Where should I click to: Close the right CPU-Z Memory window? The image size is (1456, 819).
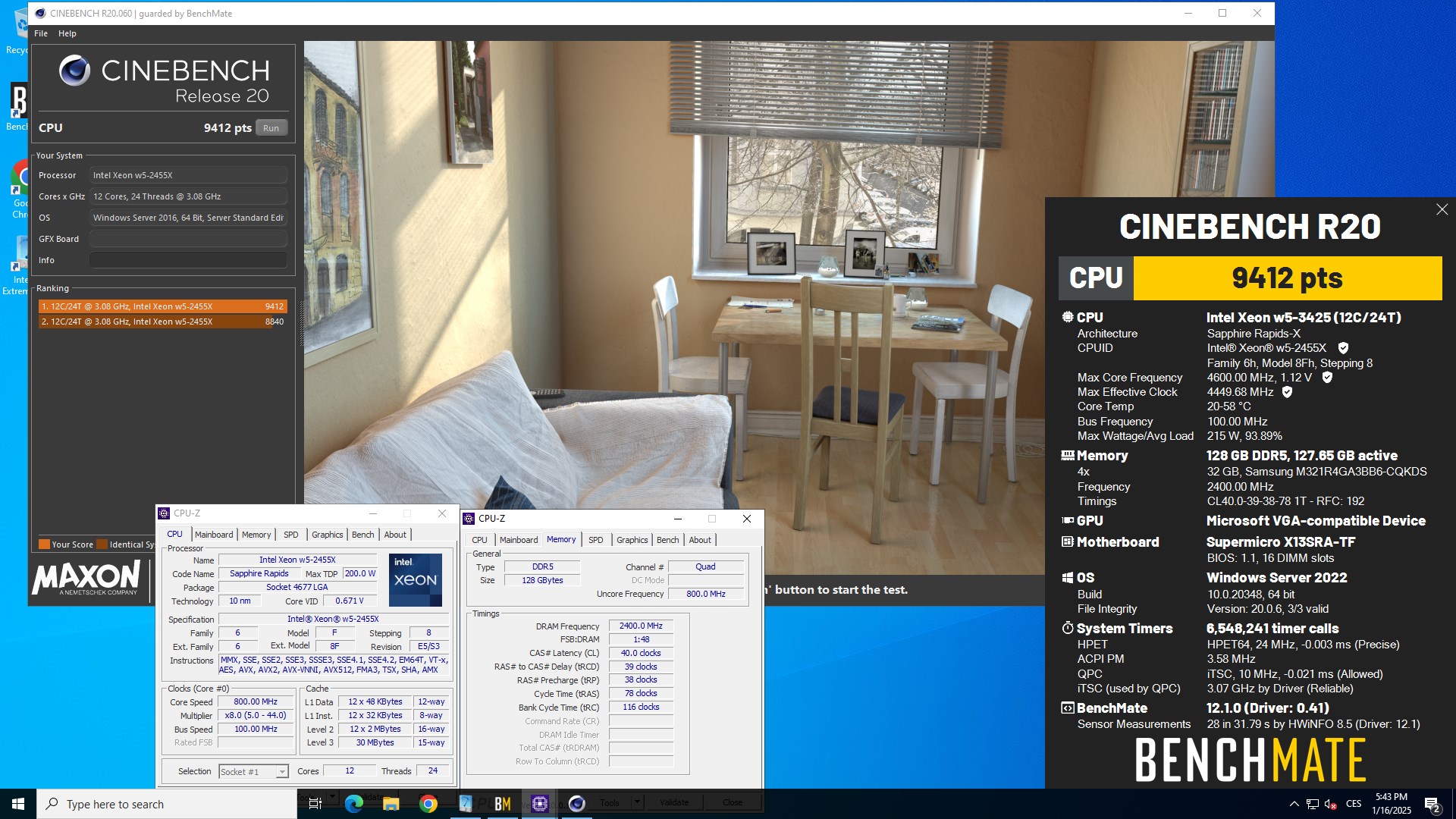click(x=746, y=519)
